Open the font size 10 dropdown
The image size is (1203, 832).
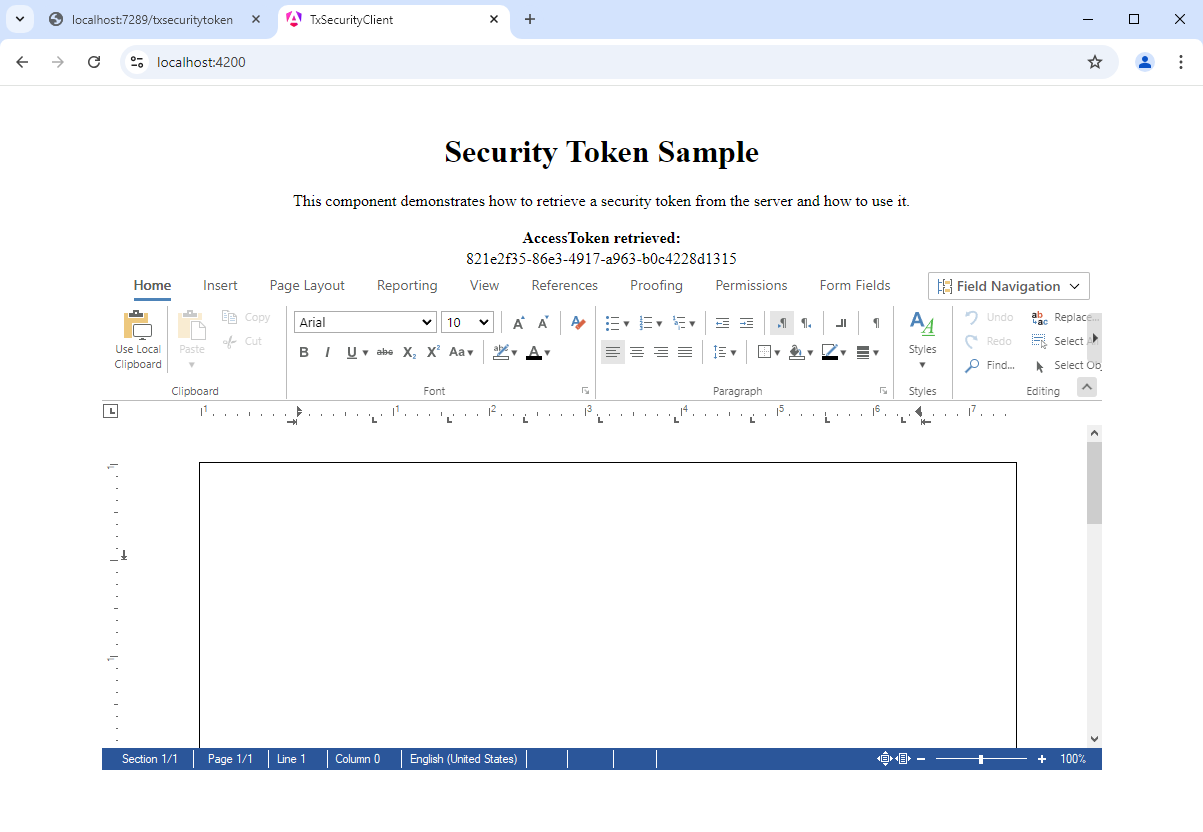pos(467,322)
